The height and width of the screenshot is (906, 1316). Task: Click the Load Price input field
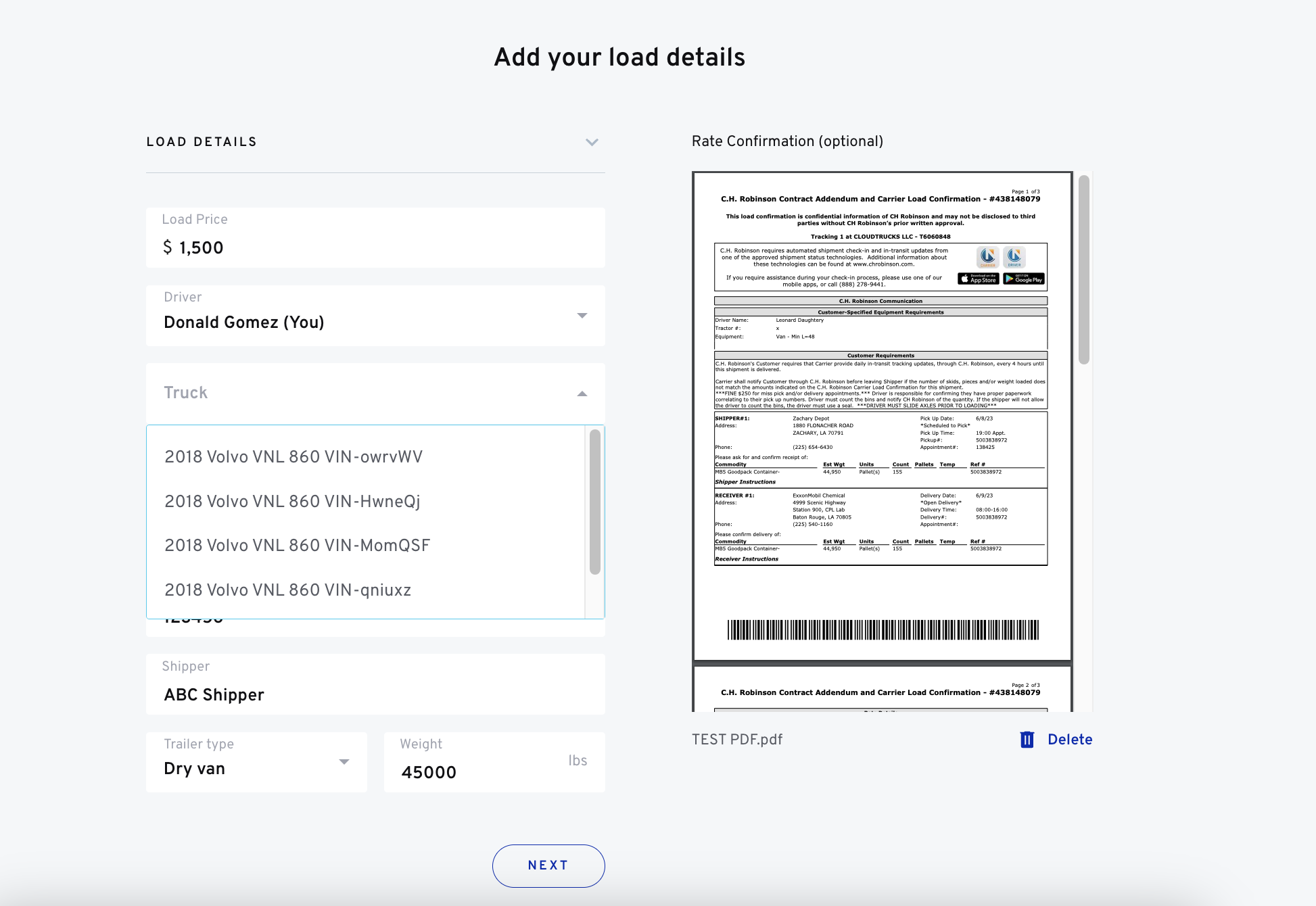click(375, 238)
